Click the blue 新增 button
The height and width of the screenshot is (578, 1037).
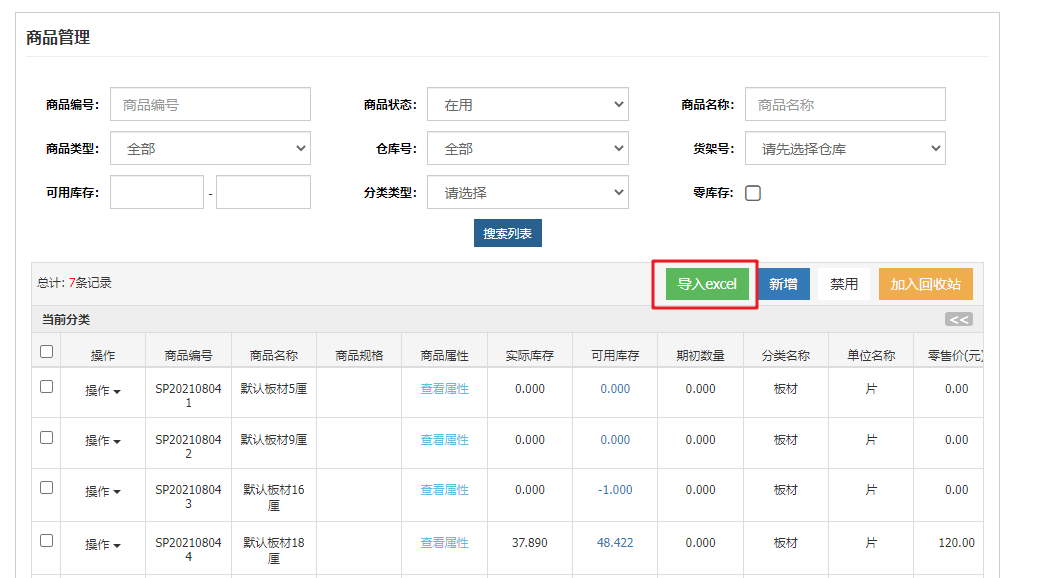[x=783, y=284]
